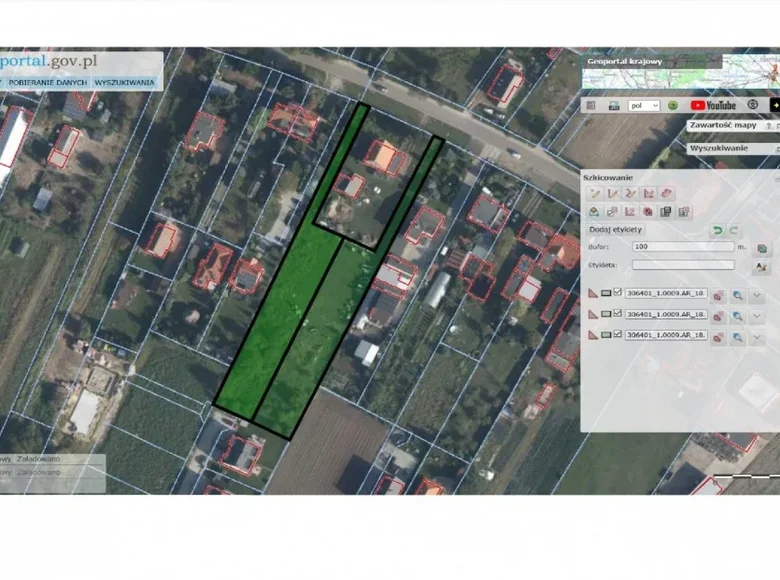
Task: Click the label text style icon
Action: click(762, 266)
